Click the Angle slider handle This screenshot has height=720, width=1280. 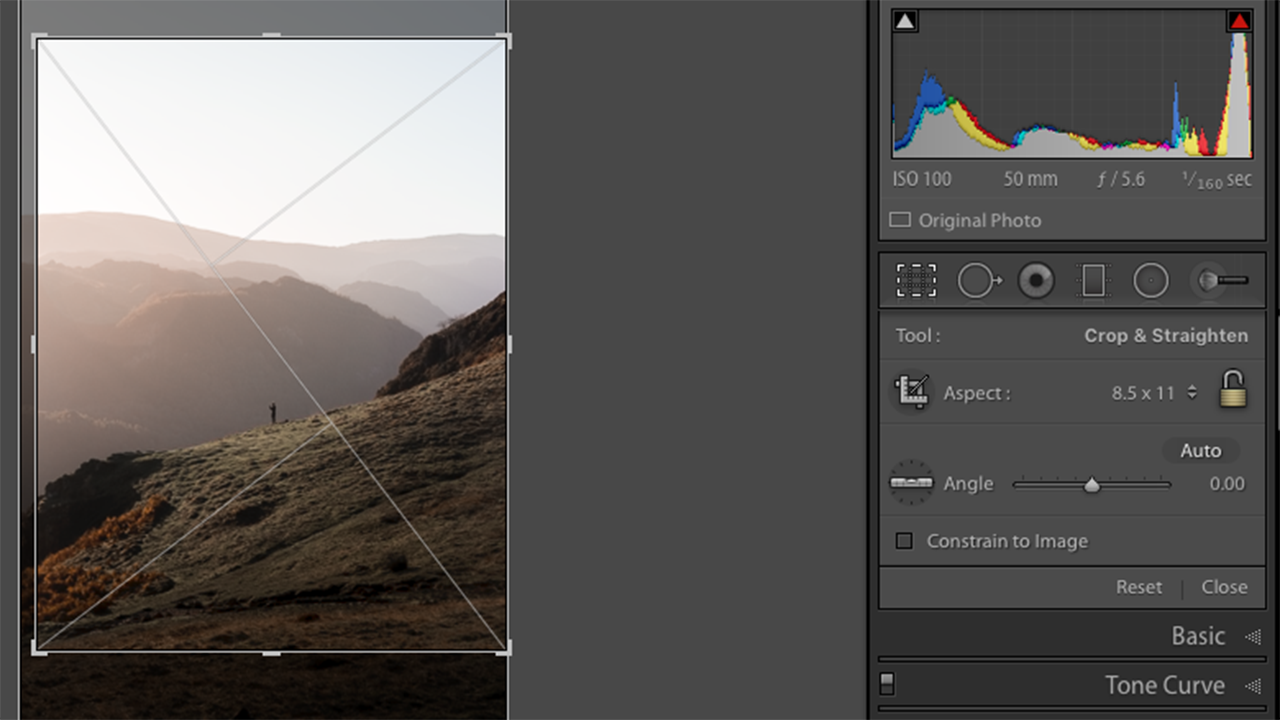point(1092,485)
